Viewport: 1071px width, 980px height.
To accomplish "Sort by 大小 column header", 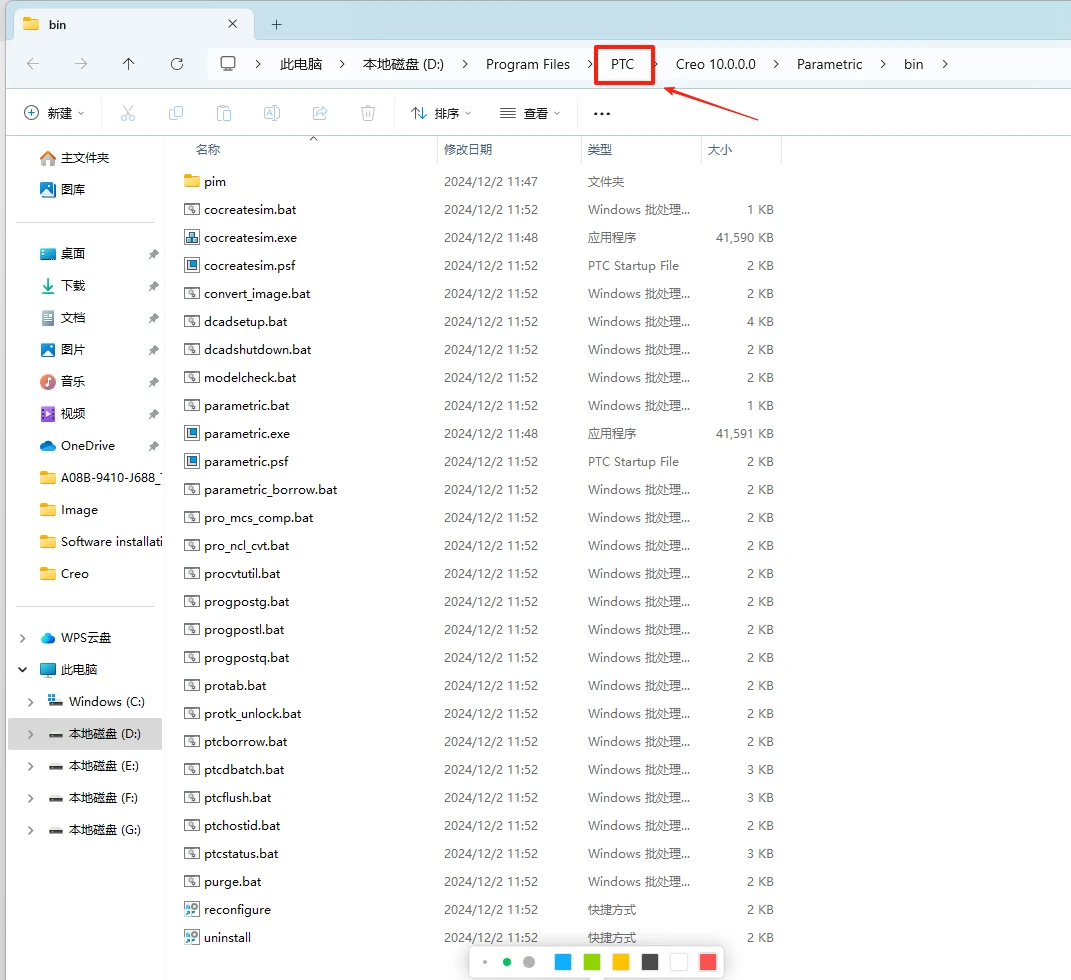I will click(719, 150).
